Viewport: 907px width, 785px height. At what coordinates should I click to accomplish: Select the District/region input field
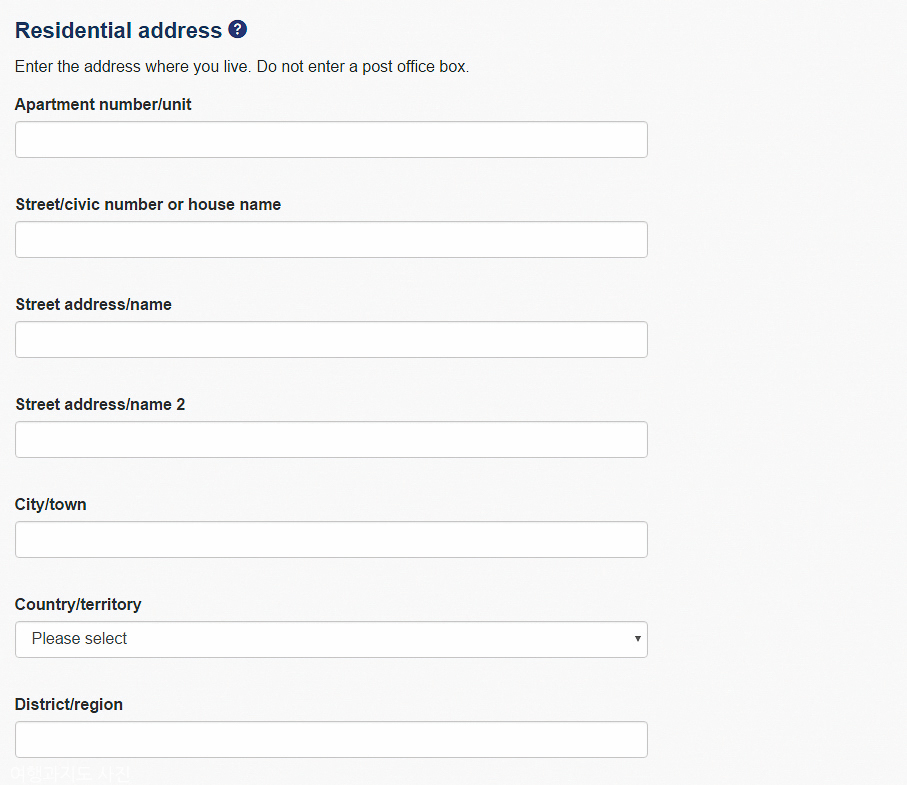[331, 739]
